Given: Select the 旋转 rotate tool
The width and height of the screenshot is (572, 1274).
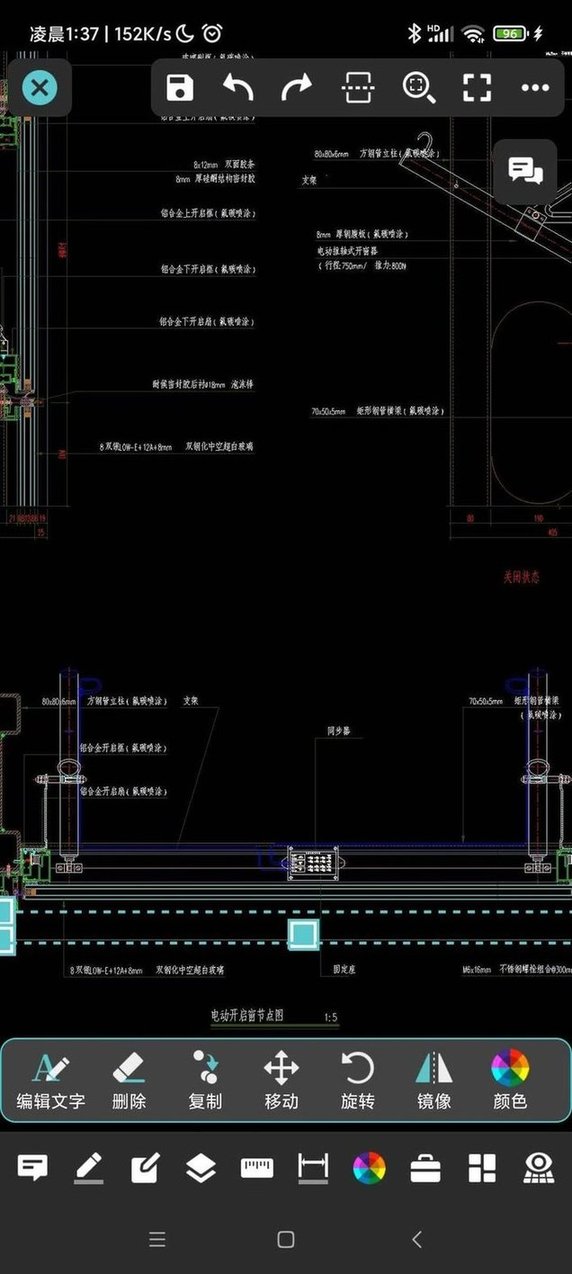Looking at the screenshot, I should pyautogui.click(x=357, y=1080).
